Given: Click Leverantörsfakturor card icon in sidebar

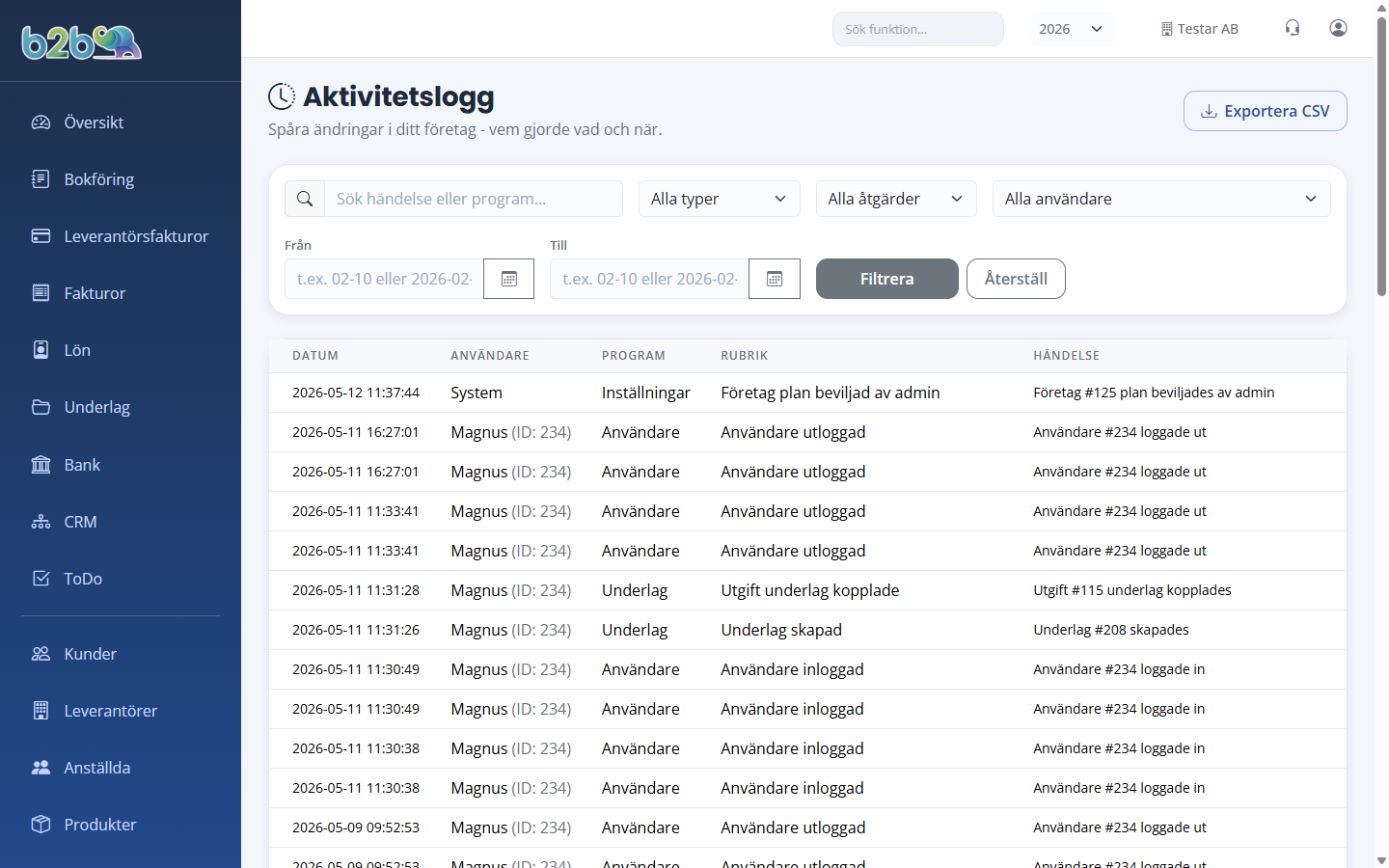Looking at the screenshot, I should point(41,236).
